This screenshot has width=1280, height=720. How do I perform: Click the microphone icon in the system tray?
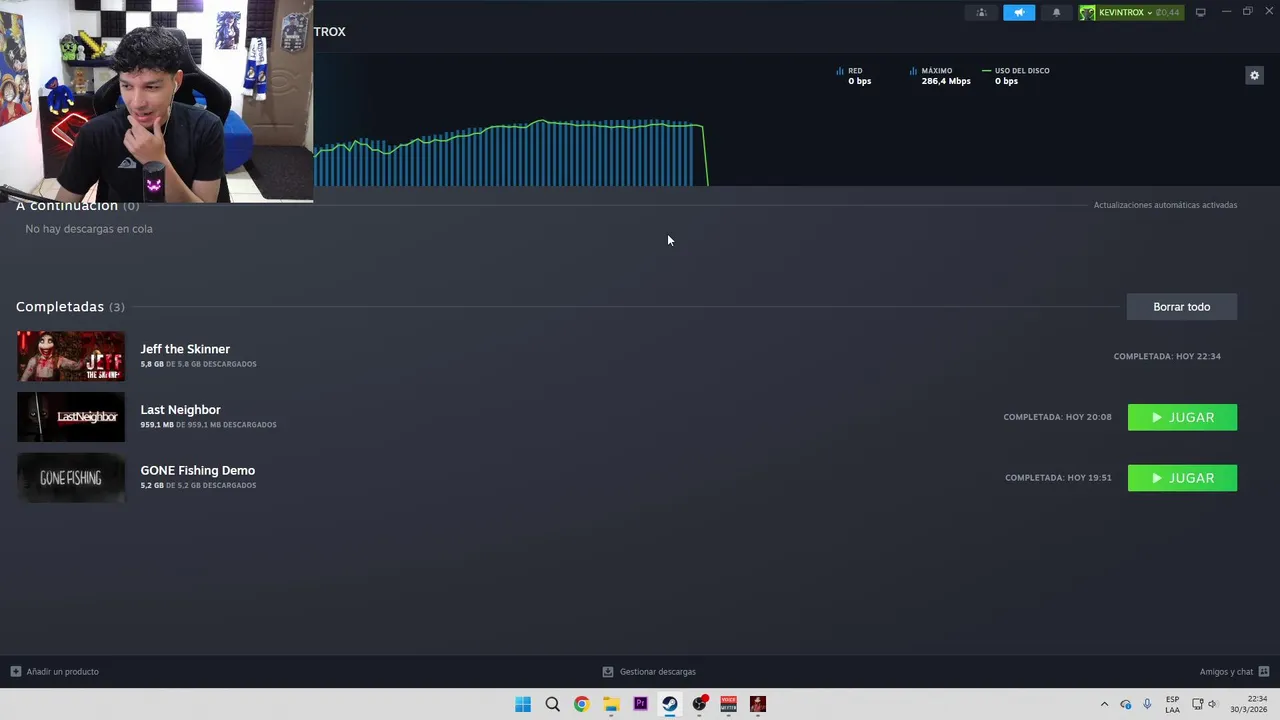click(x=1147, y=704)
